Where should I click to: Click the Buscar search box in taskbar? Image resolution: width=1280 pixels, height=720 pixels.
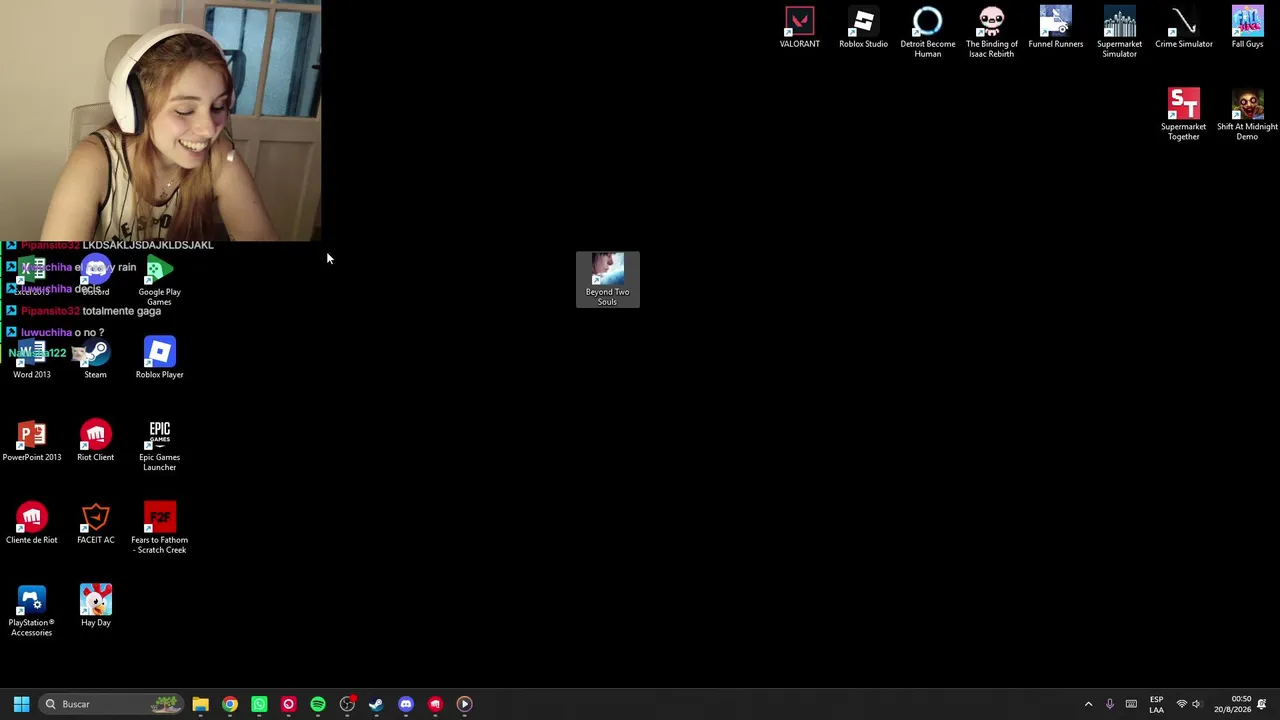click(x=112, y=704)
